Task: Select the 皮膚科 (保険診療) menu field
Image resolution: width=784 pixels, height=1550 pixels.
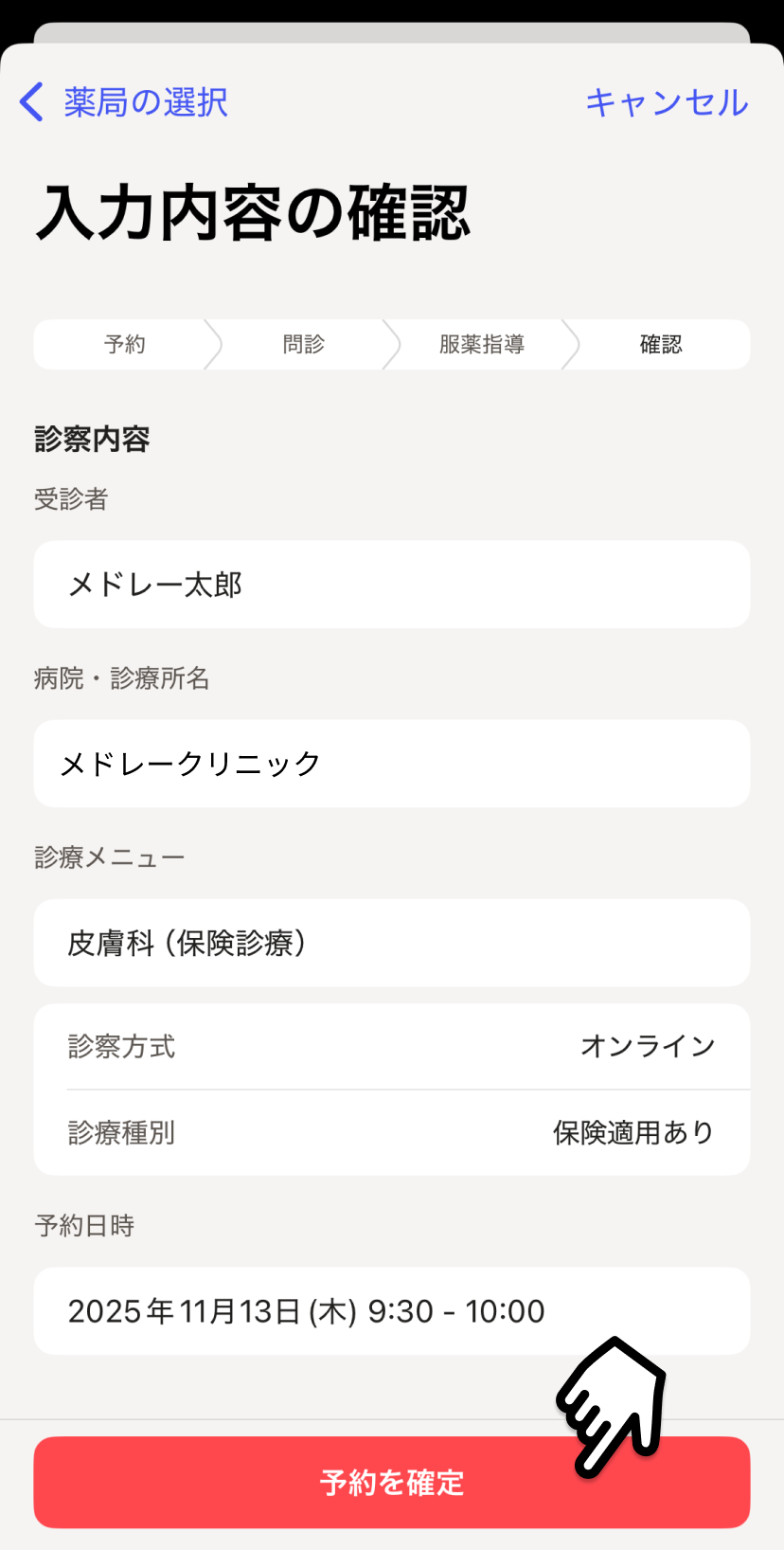Action: pyautogui.click(x=391, y=943)
